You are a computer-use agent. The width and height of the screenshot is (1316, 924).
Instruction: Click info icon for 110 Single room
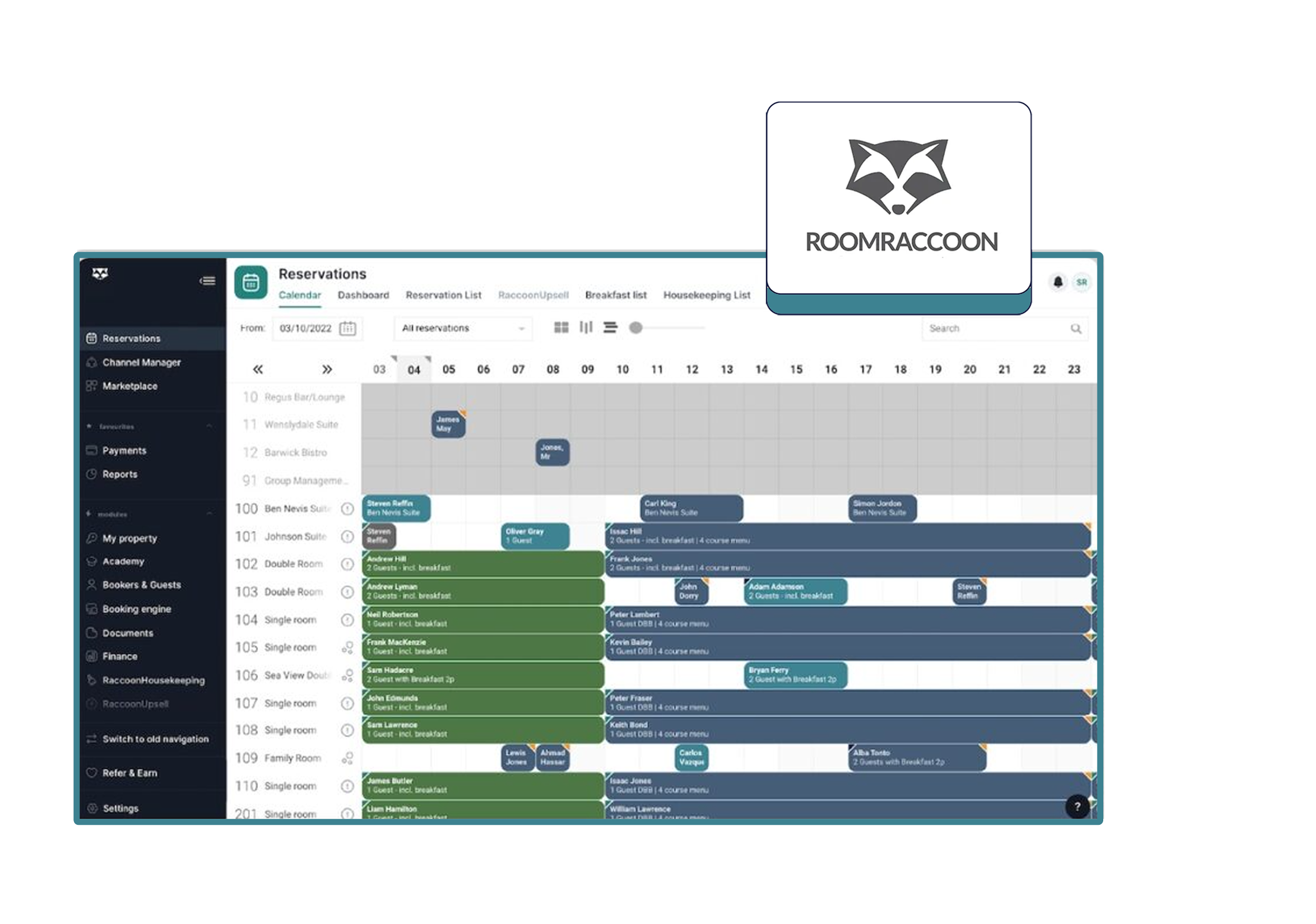tap(348, 786)
